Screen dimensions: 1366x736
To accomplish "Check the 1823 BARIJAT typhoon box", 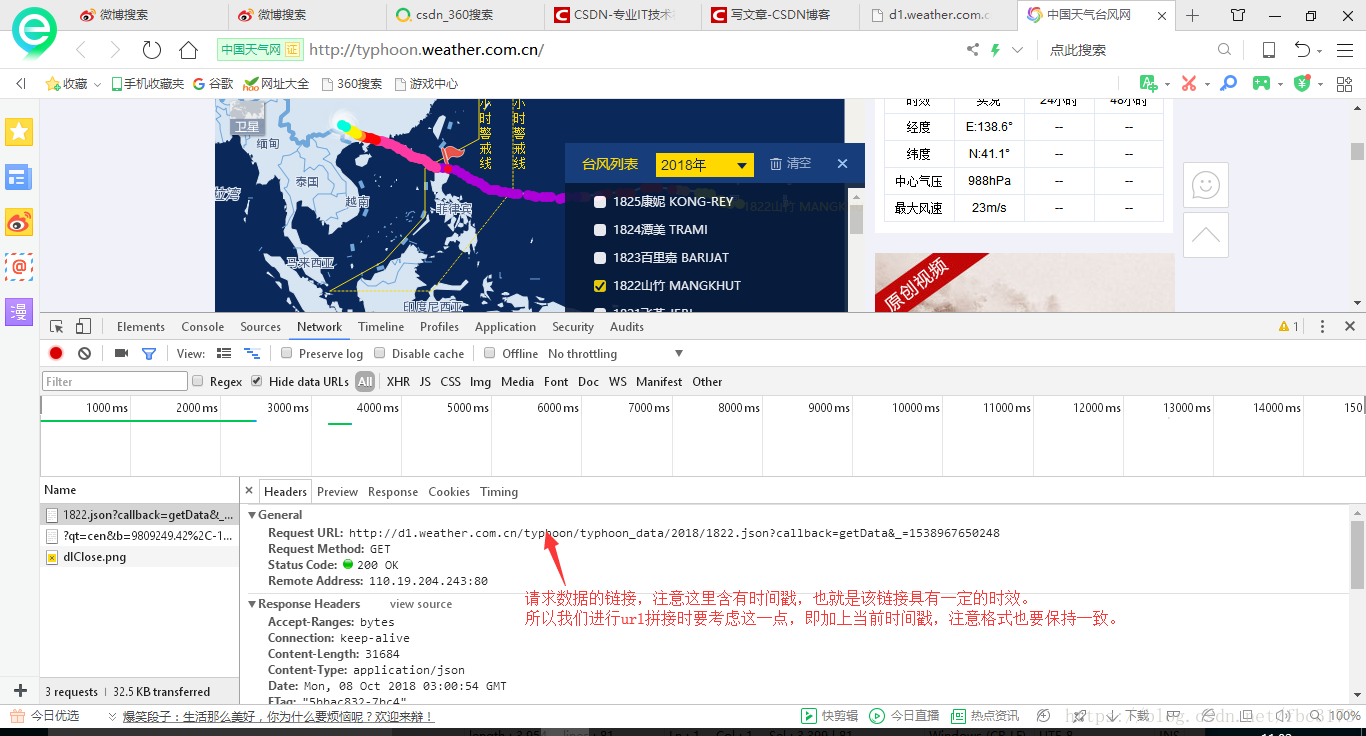I will (x=600, y=258).
